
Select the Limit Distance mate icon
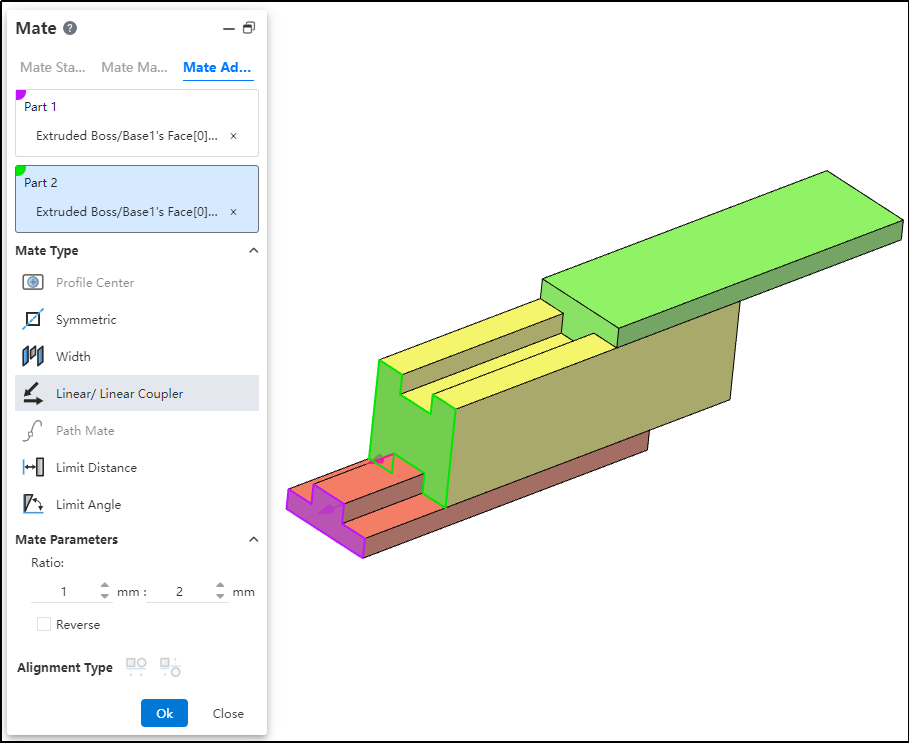coord(33,468)
